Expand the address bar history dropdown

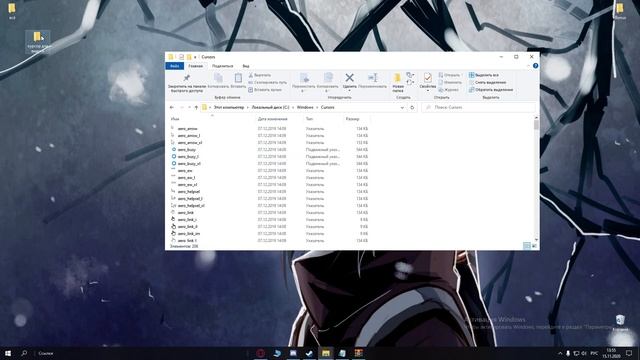click(402, 107)
